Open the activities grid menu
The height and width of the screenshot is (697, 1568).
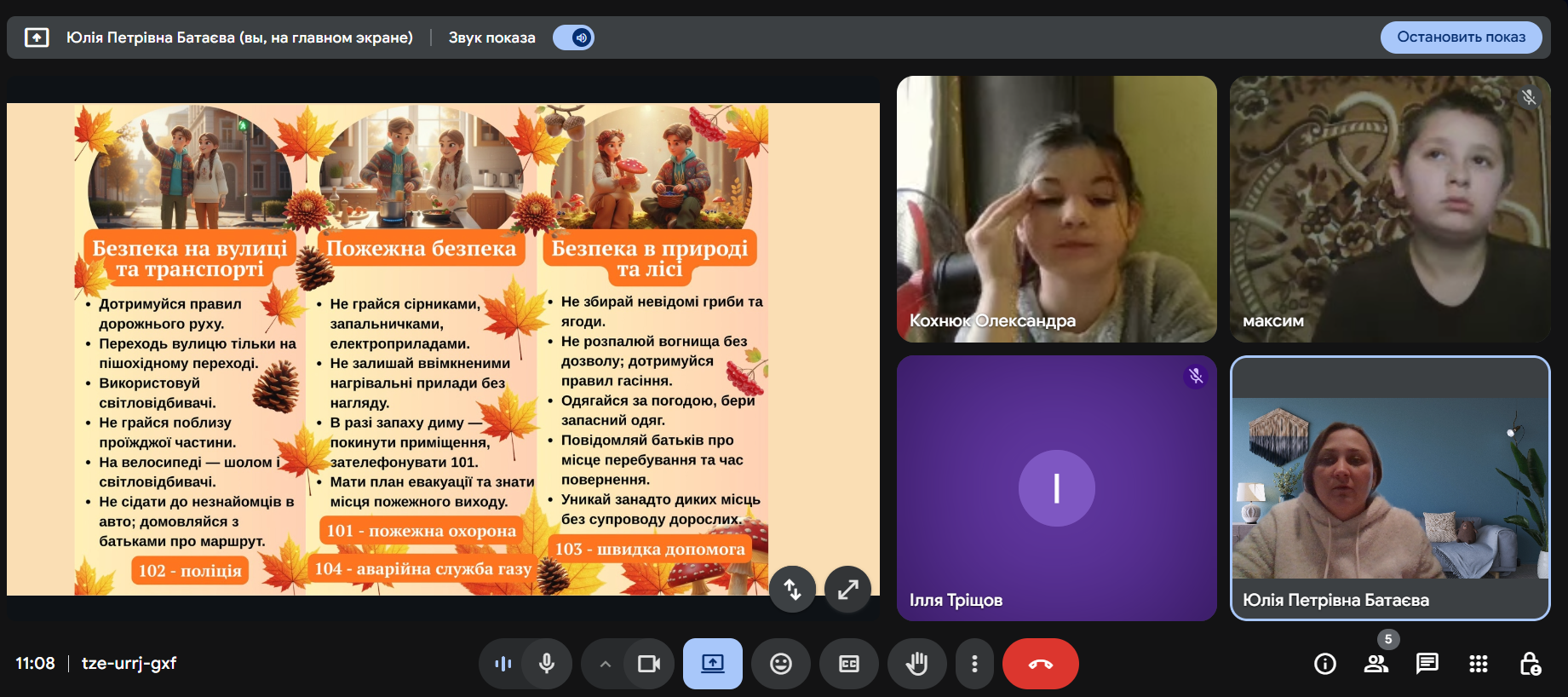1479,664
